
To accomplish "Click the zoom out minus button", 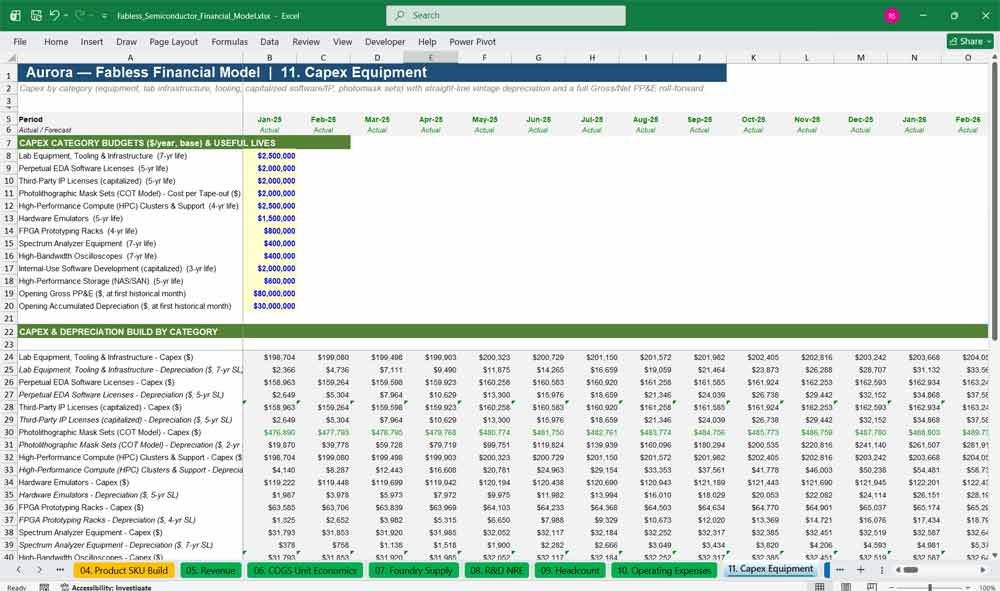I will (892, 587).
